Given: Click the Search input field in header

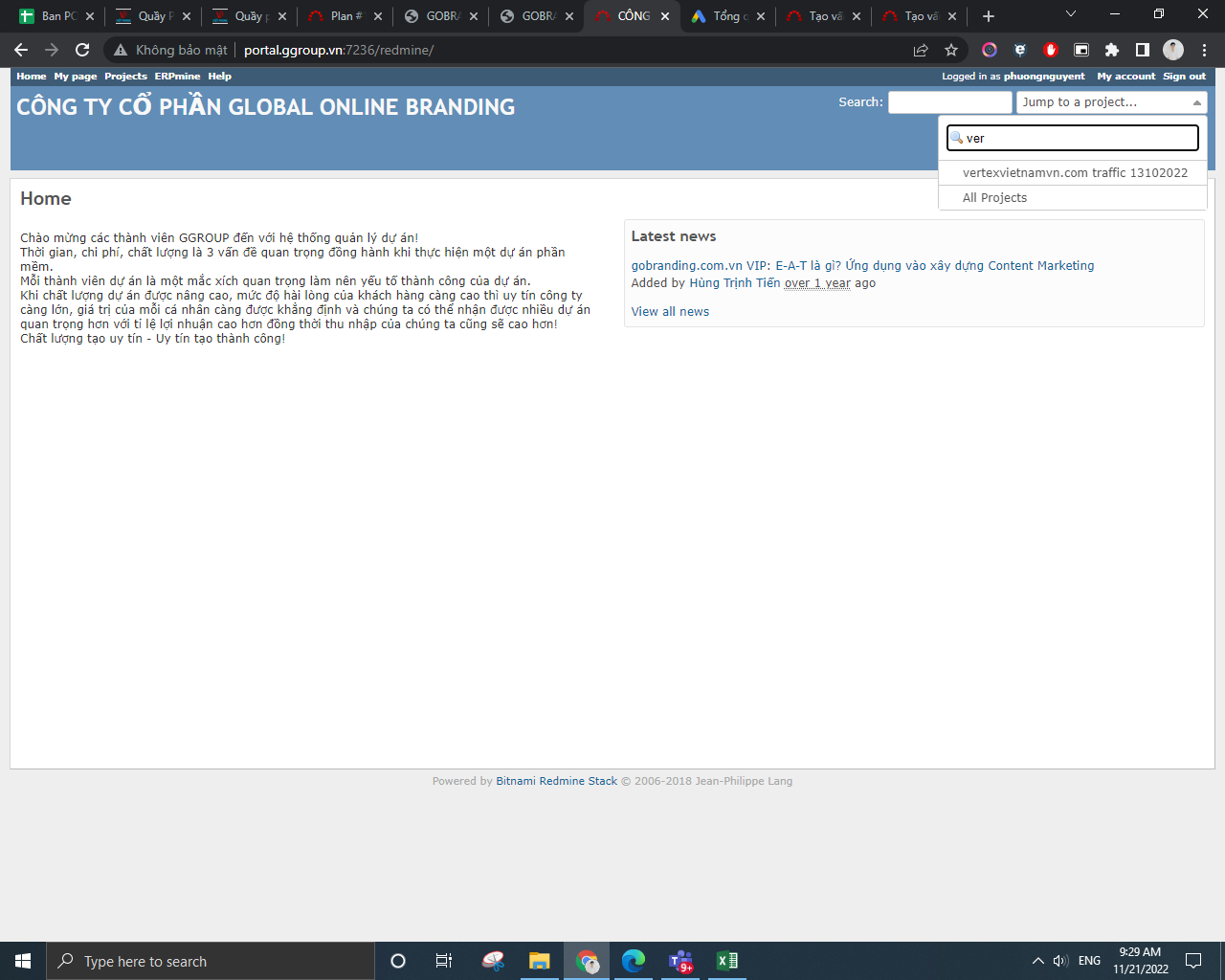Looking at the screenshot, I should click(949, 102).
